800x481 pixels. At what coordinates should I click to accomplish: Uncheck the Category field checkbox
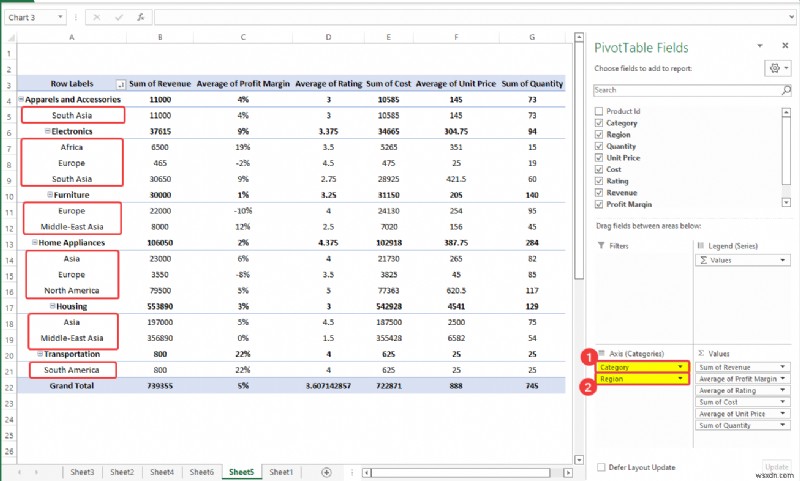[x=599, y=123]
